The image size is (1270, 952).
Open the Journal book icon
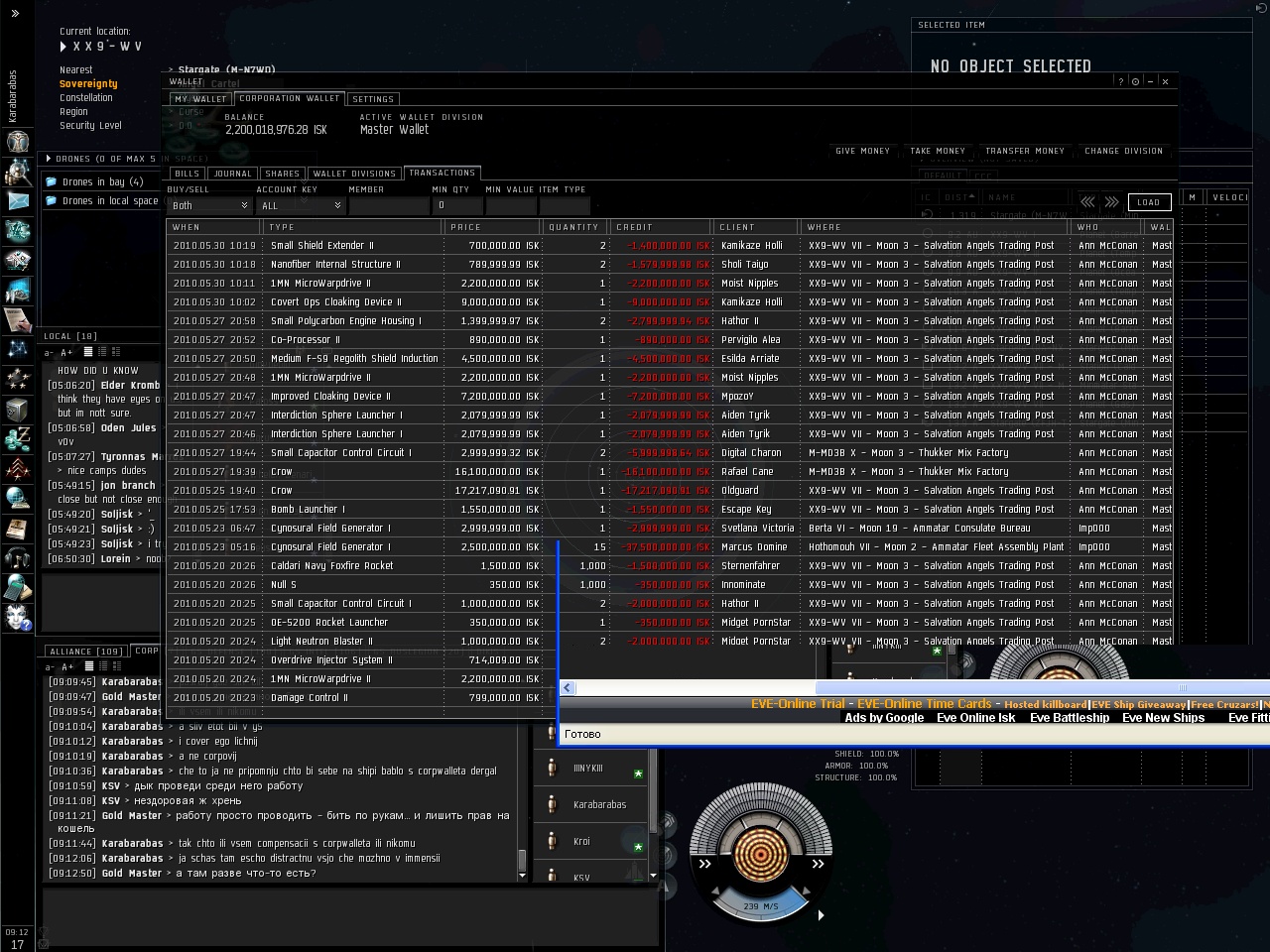(18, 528)
